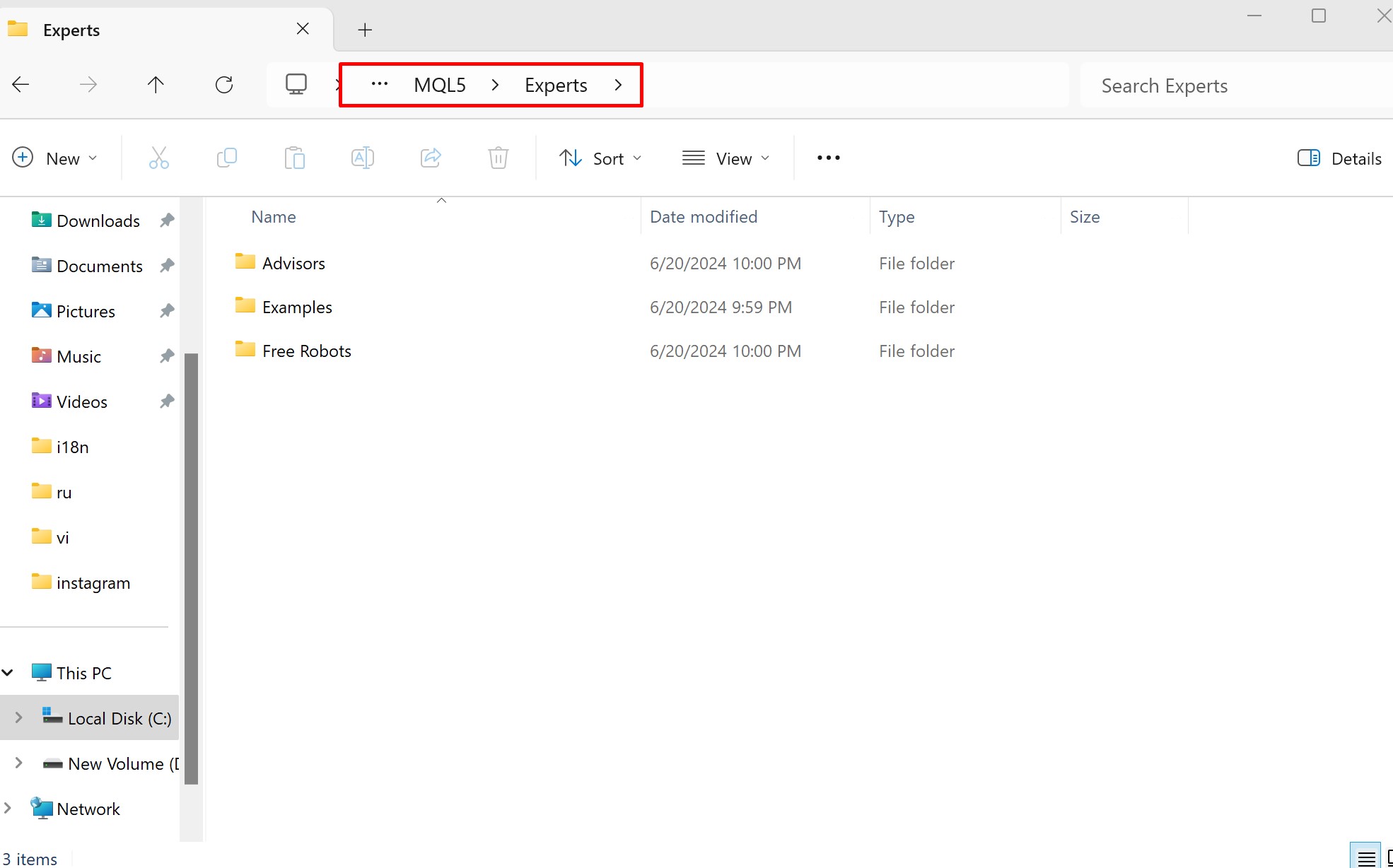Toggle the Details pane
Viewport: 1393px width, 868px height.
click(1339, 158)
